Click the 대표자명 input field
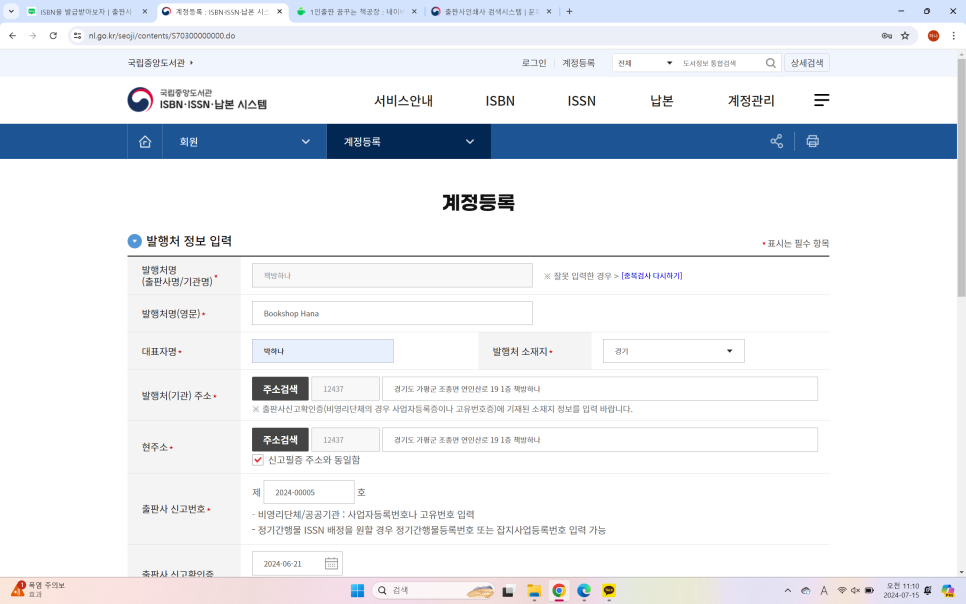Viewport: 966px width, 604px height. pyautogui.click(x=323, y=351)
